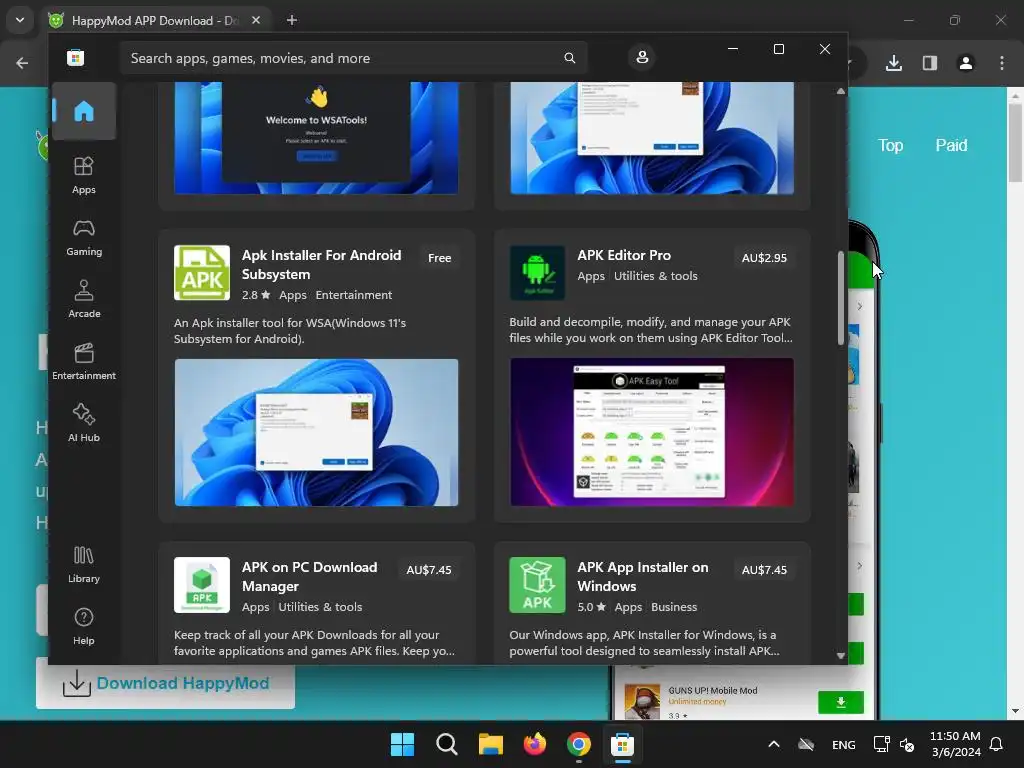Click the search magnifier icon in Store
Viewport: 1024px width, 768px height.
pyautogui.click(x=569, y=58)
